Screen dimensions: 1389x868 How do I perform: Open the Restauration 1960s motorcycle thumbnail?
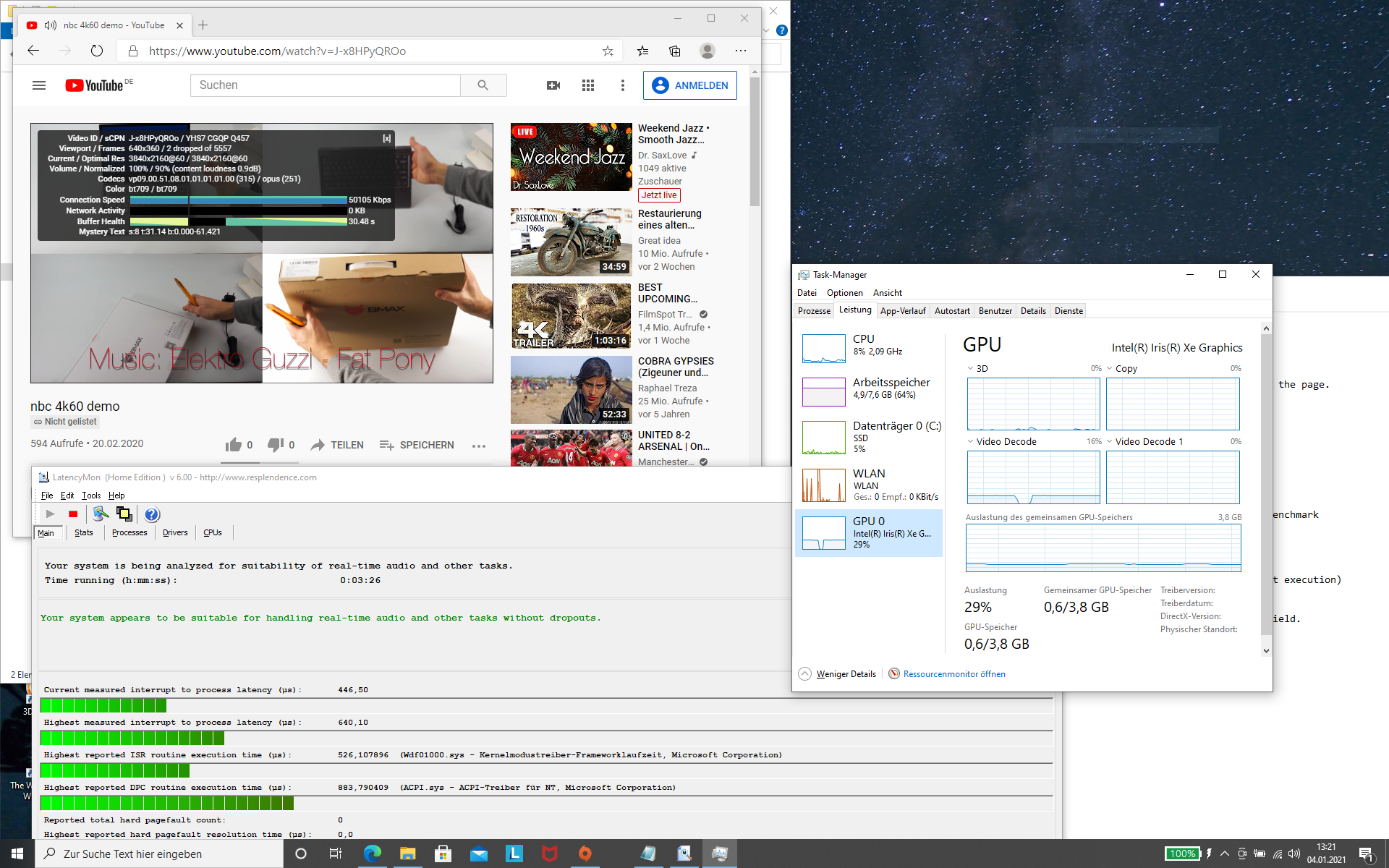572,242
